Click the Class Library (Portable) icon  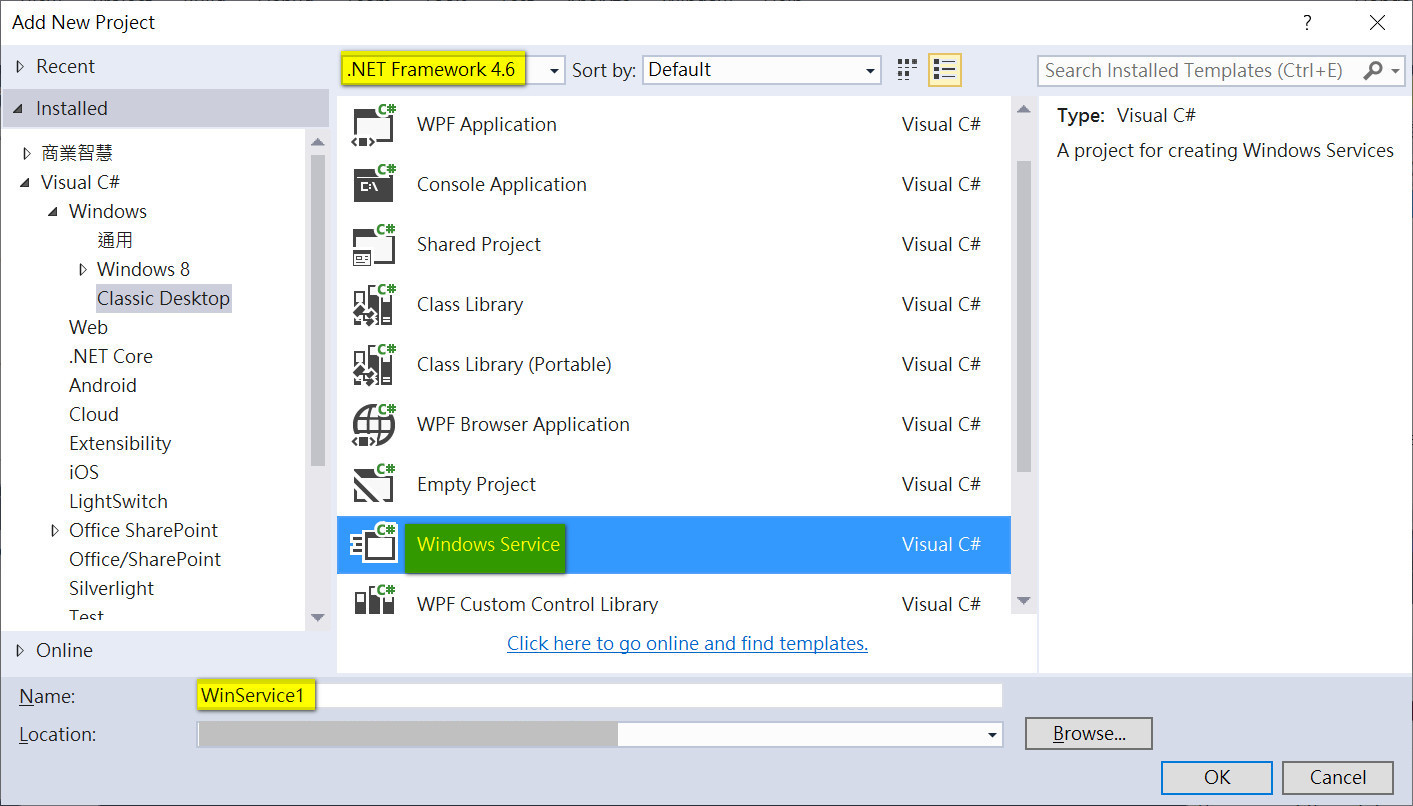coord(374,365)
